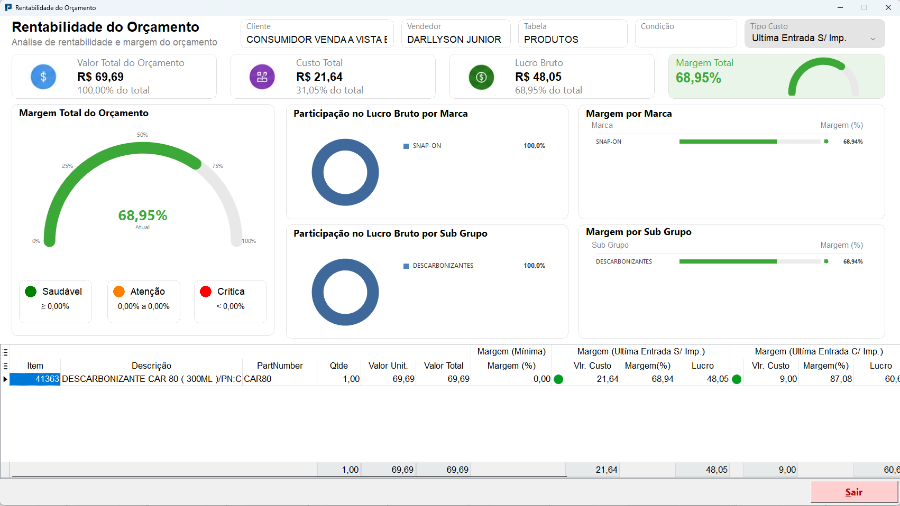Sort by the Valor Total column header
The width and height of the screenshot is (900, 506).
(443, 365)
